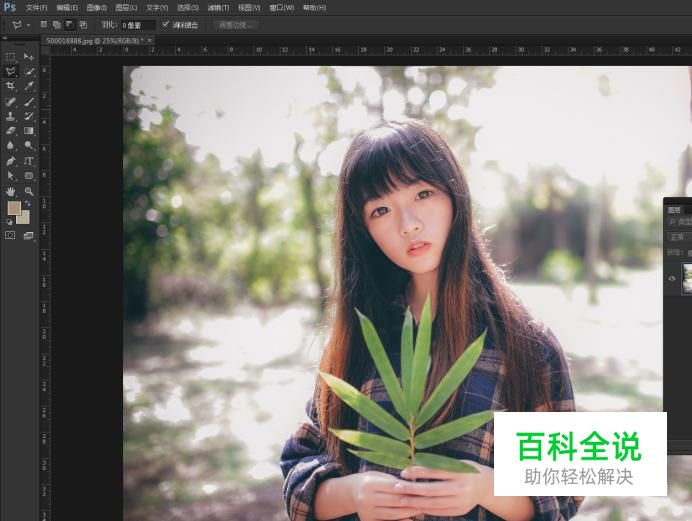
Task: Collapse the tools panel double arrow
Action: [5, 38]
